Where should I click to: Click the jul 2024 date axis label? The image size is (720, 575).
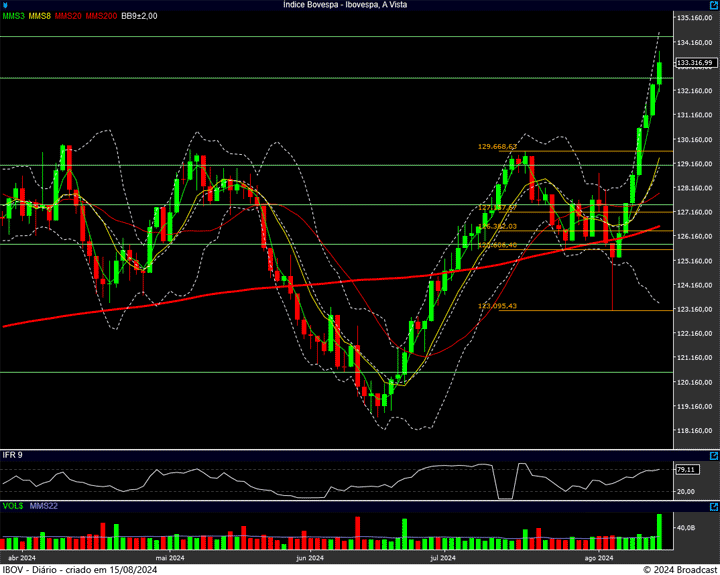coord(442,558)
